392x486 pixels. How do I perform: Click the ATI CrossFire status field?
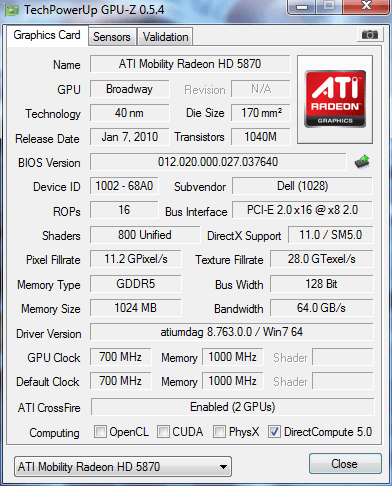[232, 407]
